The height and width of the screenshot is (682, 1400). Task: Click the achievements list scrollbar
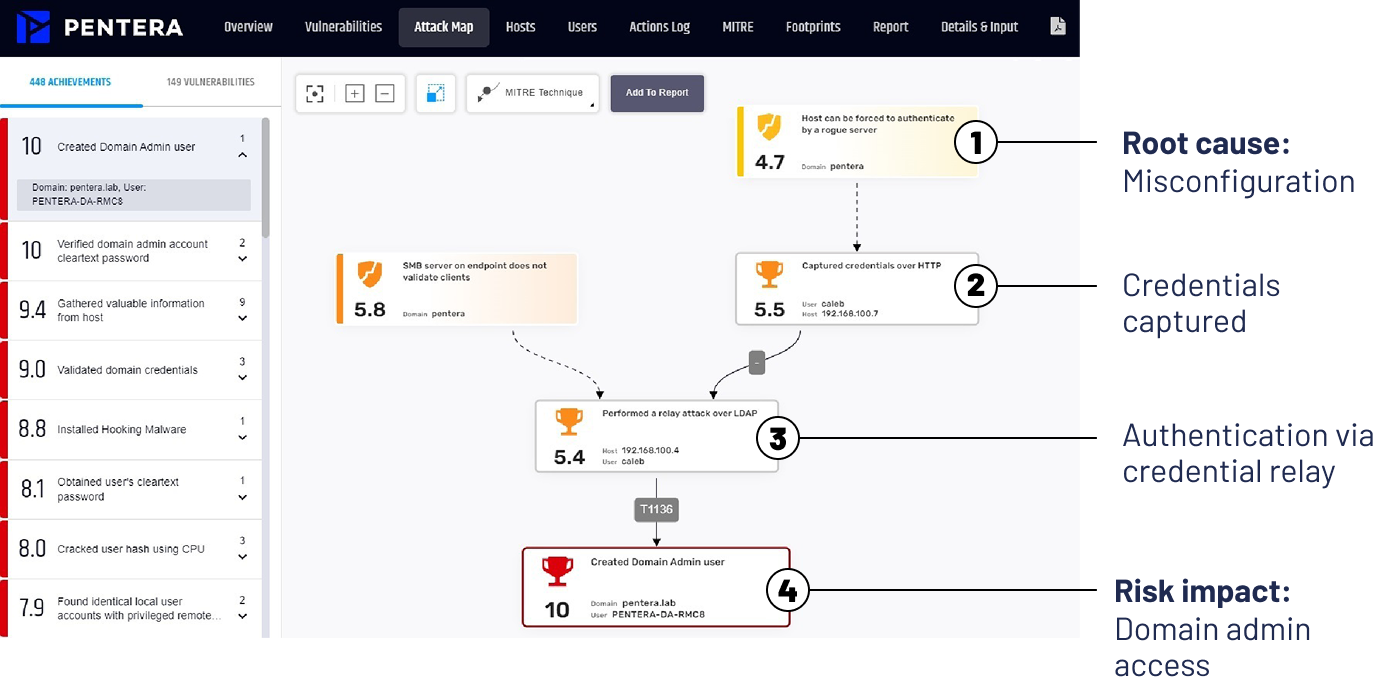tap(265, 178)
